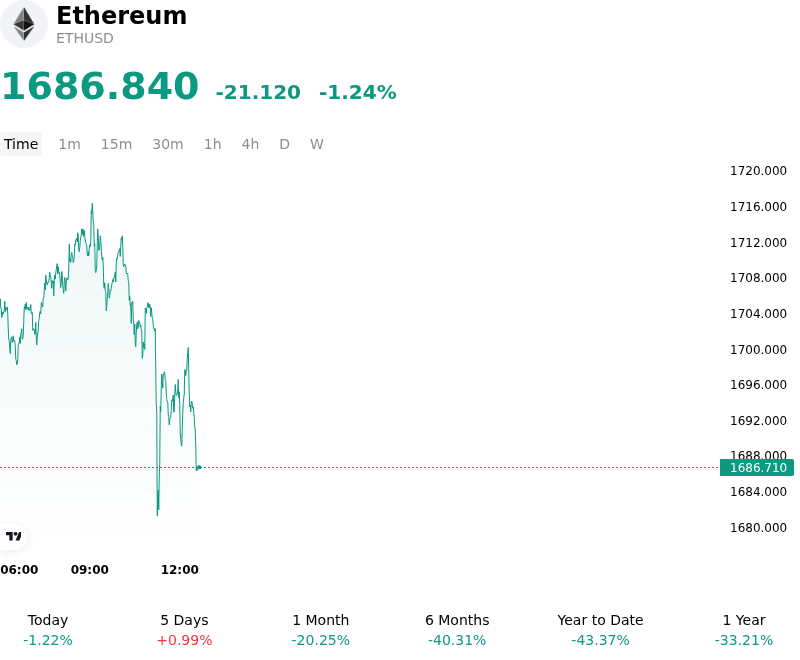Select the 1 Month performance range
800x660 pixels.
pos(320,630)
